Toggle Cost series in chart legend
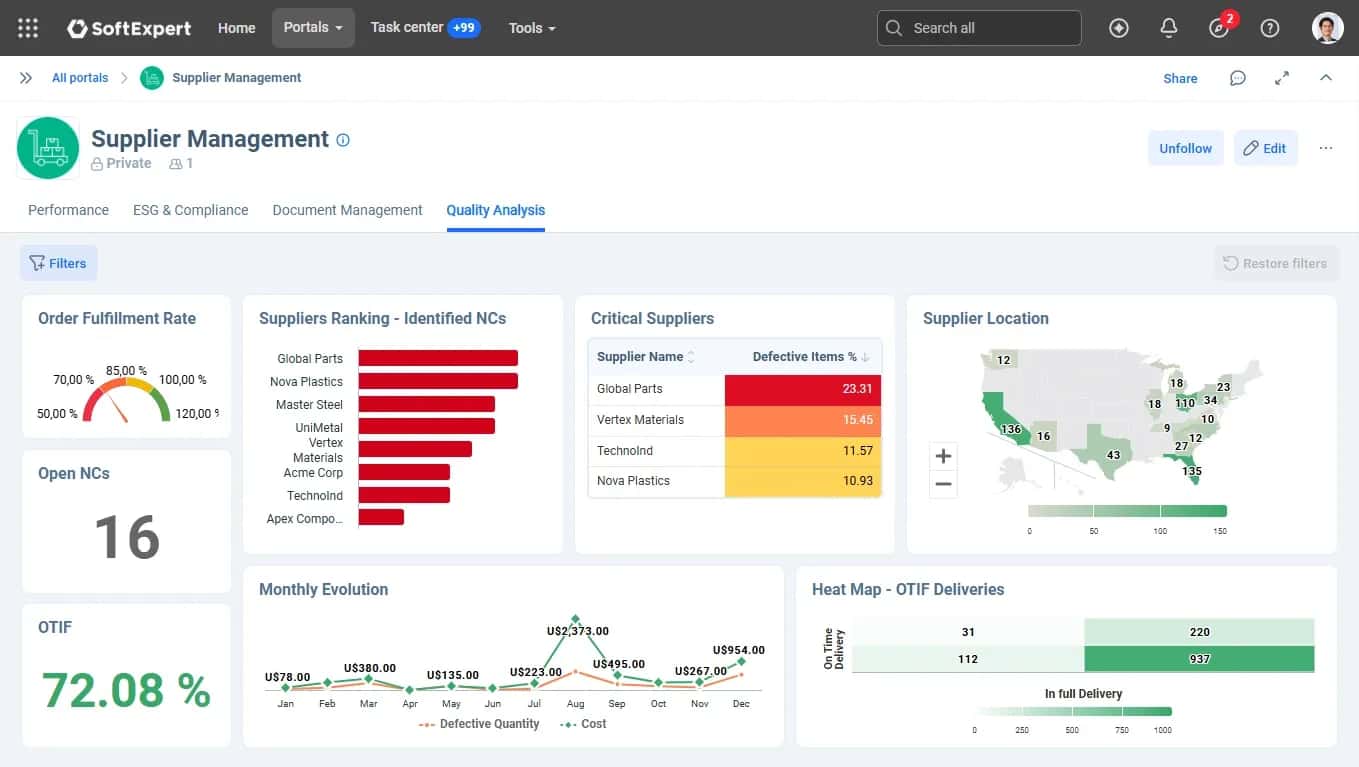This screenshot has height=767, width=1359. [583, 724]
